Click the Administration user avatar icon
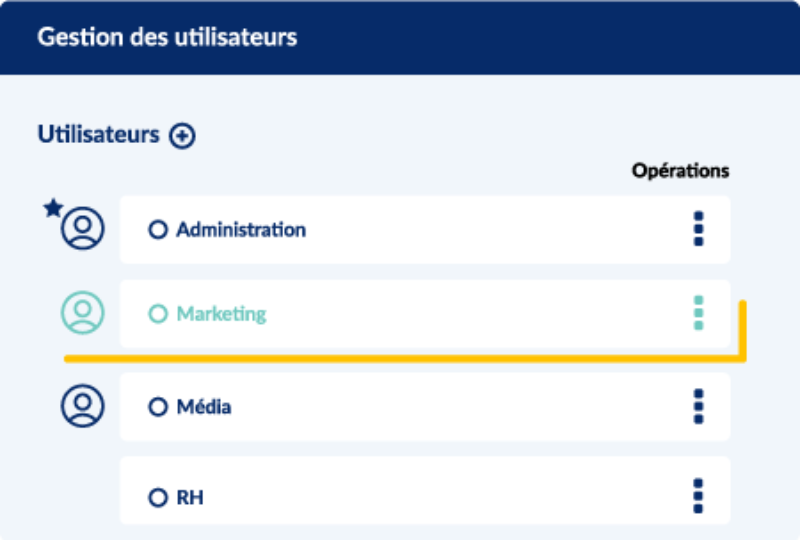800x540 pixels. tap(83, 229)
